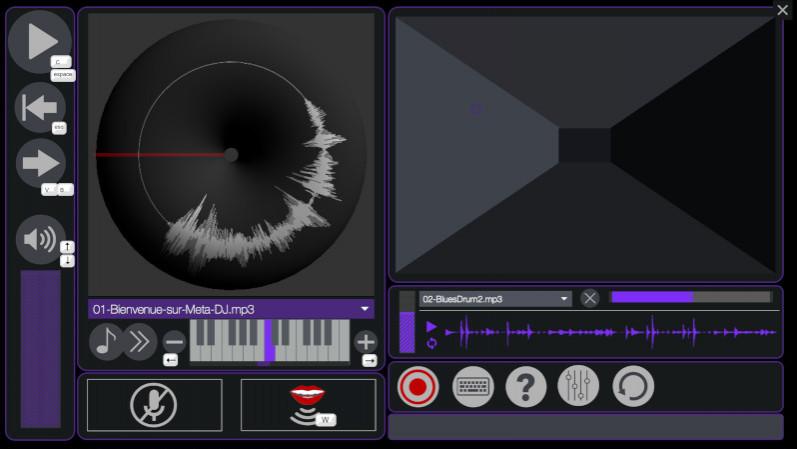Image resolution: width=797 pixels, height=449 pixels.
Task: Open the mixer sliders icon
Action: click(x=579, y=386)
